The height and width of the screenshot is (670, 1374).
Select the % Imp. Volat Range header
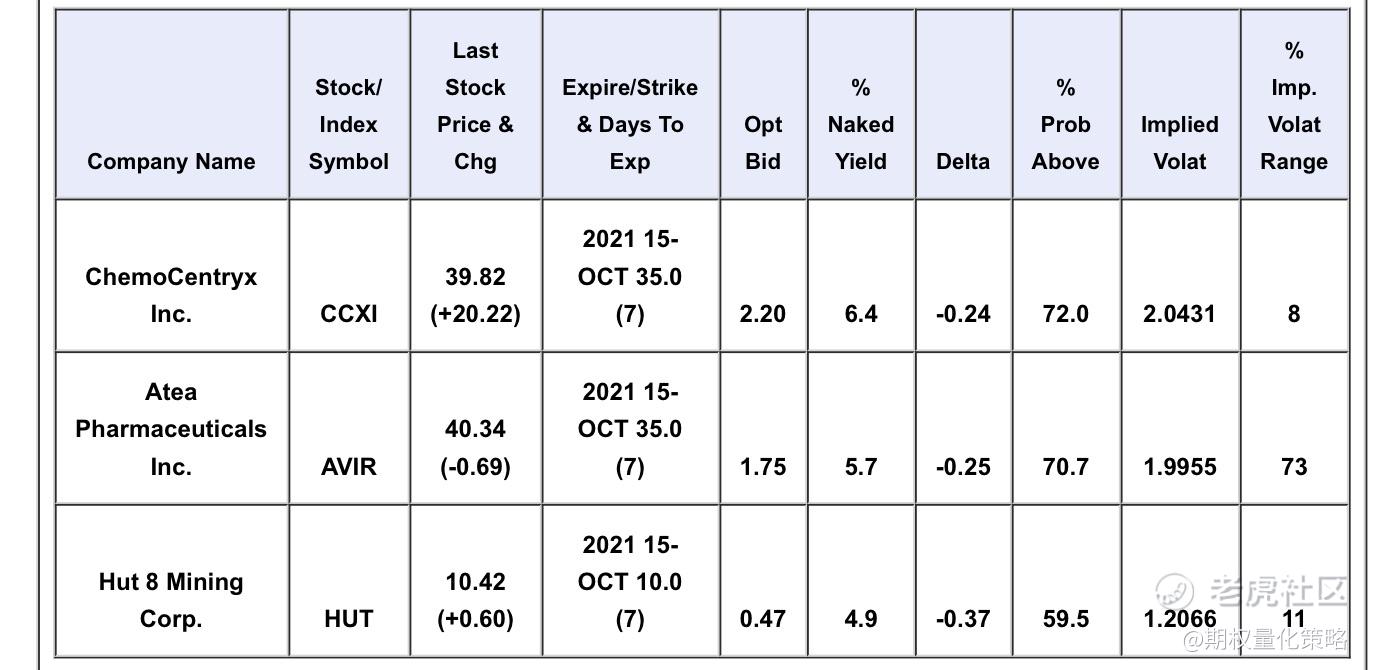click(1294, 106)
